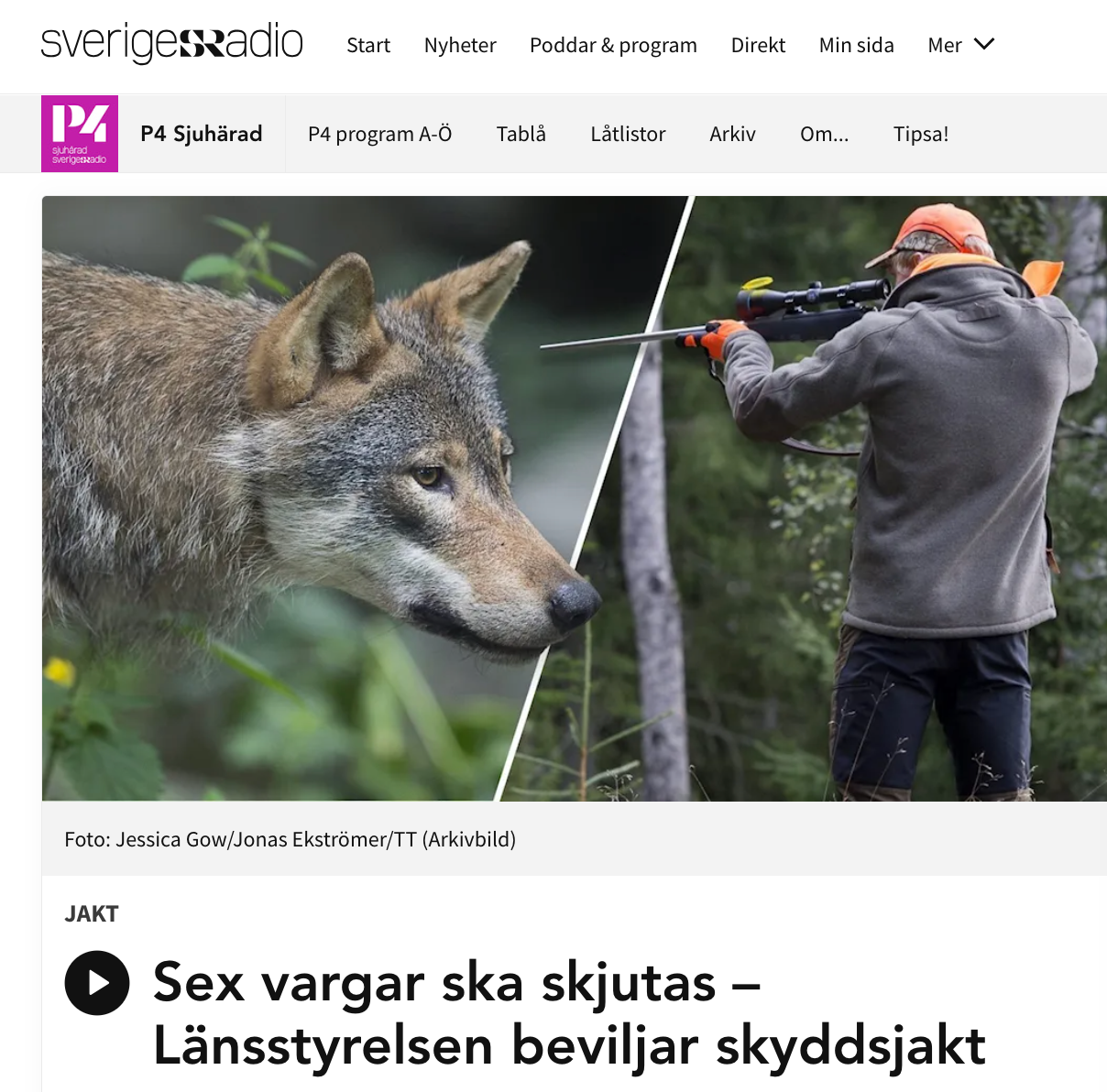
Task: Open the Tablå tab
Action: click(521, 134)
